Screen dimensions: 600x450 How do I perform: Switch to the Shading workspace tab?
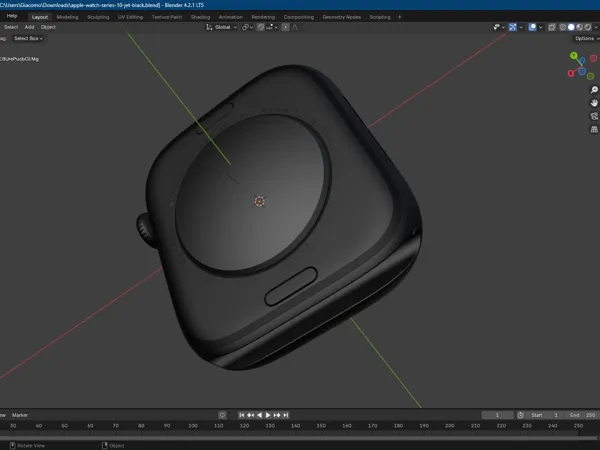200,17
